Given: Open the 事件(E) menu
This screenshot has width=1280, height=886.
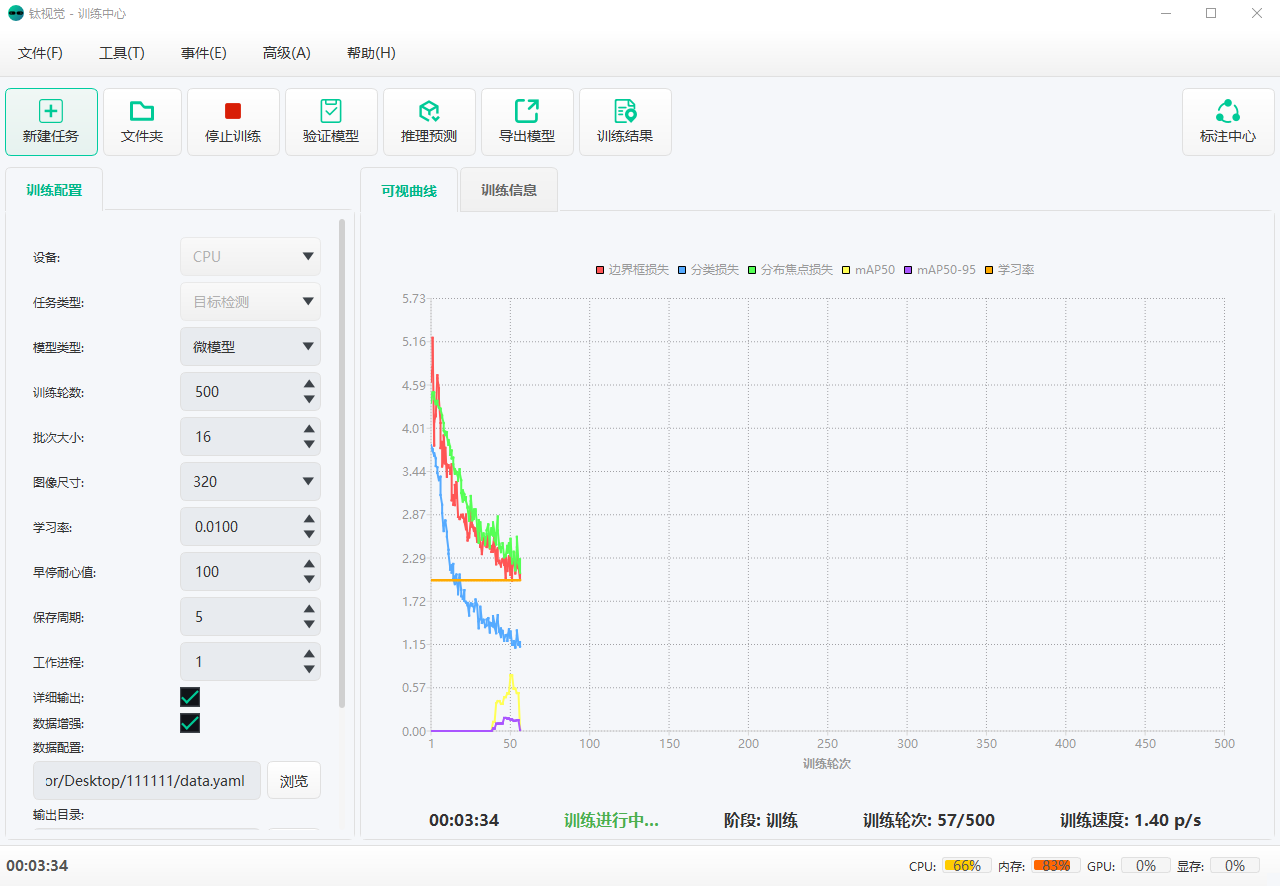Looking at the screenshot, I should tap(204, 53).
